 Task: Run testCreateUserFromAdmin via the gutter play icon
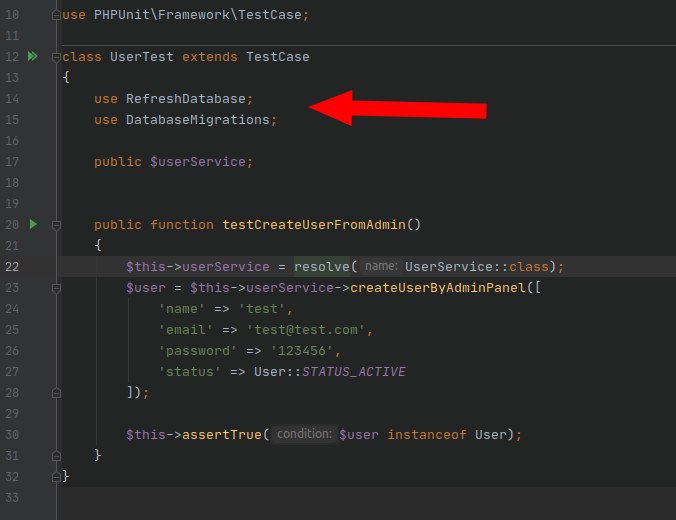point(33,224)
